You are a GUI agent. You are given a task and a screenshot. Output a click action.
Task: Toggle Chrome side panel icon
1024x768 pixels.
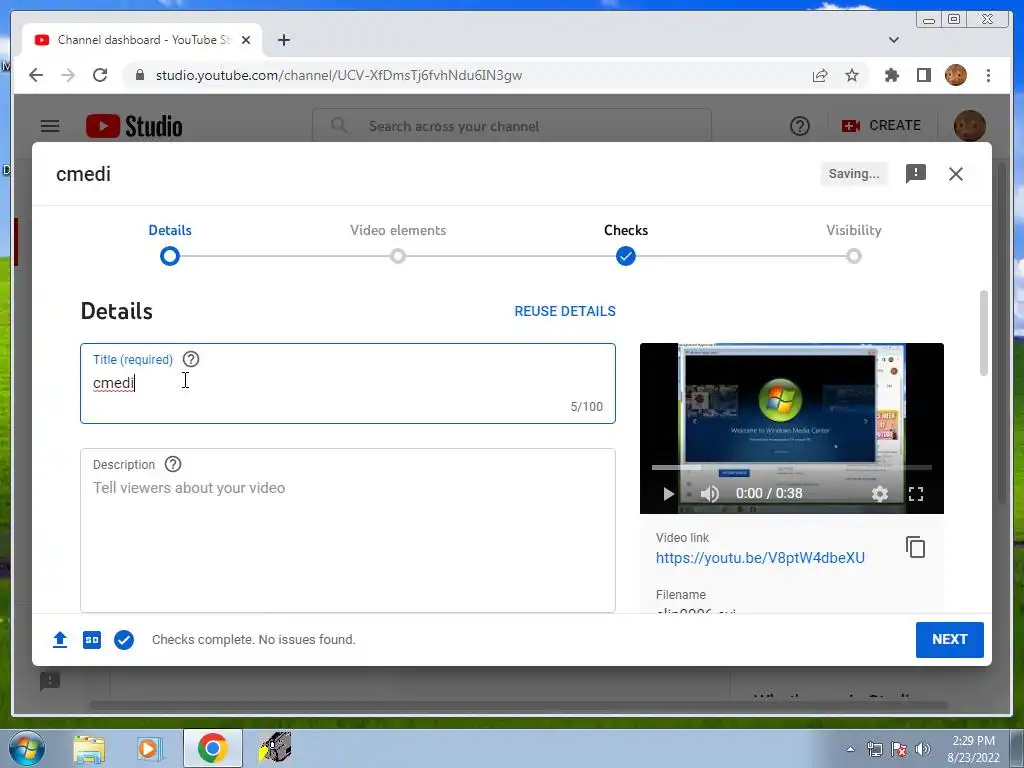coord(923,75)
